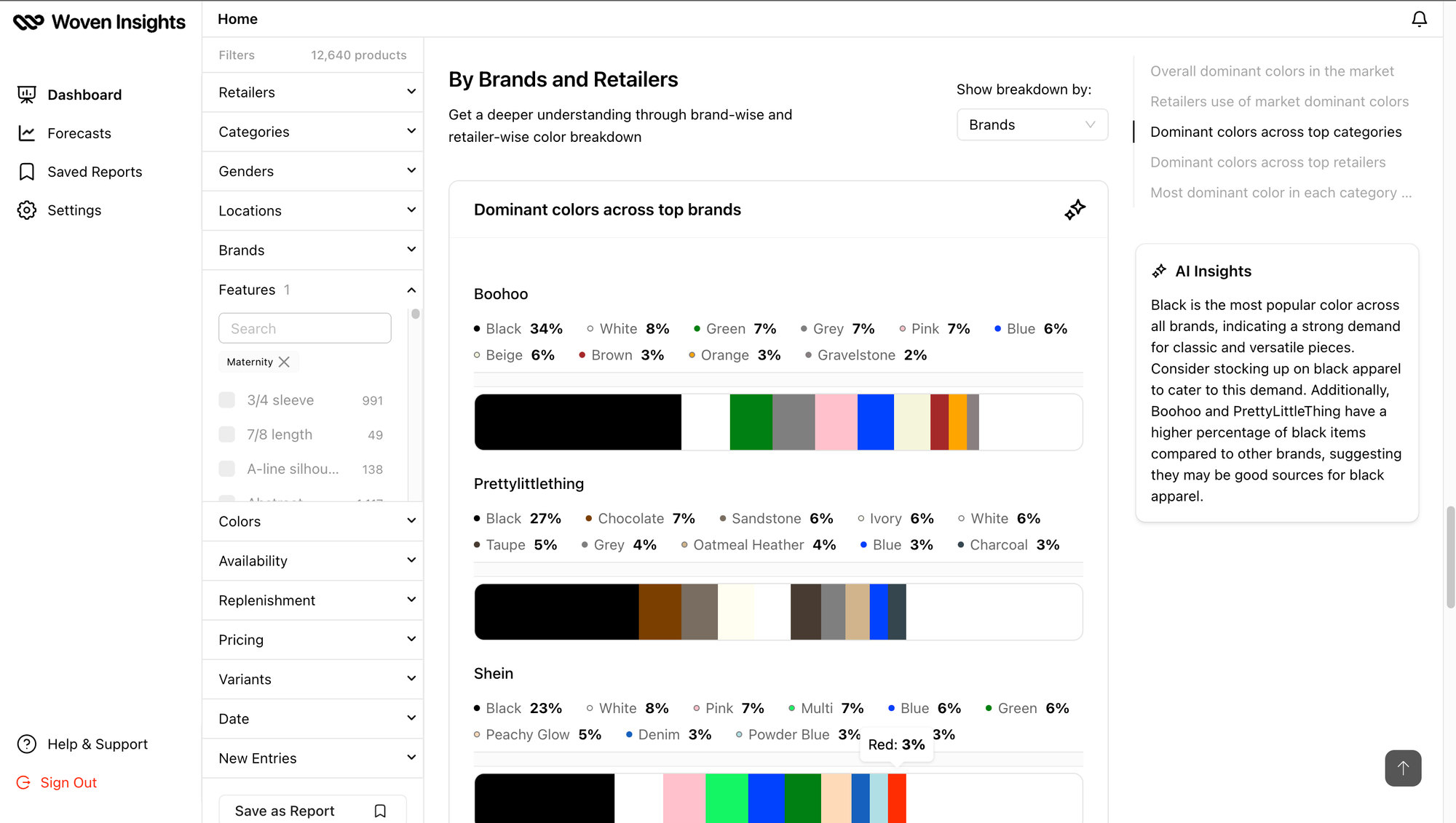Expand the Categories filter
The height and width of the screenshot is (823, 1456).
313,132
